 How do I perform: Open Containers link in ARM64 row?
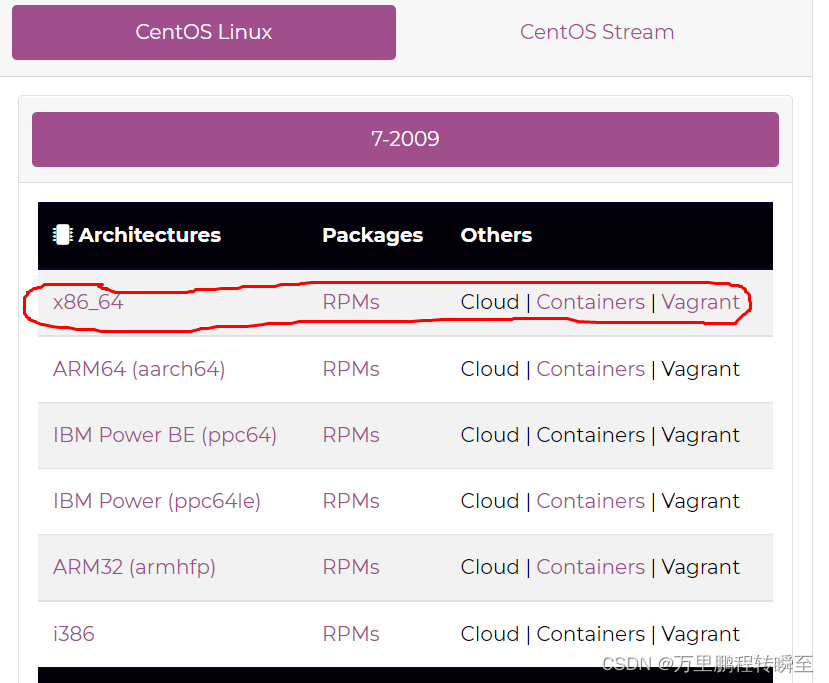coord(591,369)
